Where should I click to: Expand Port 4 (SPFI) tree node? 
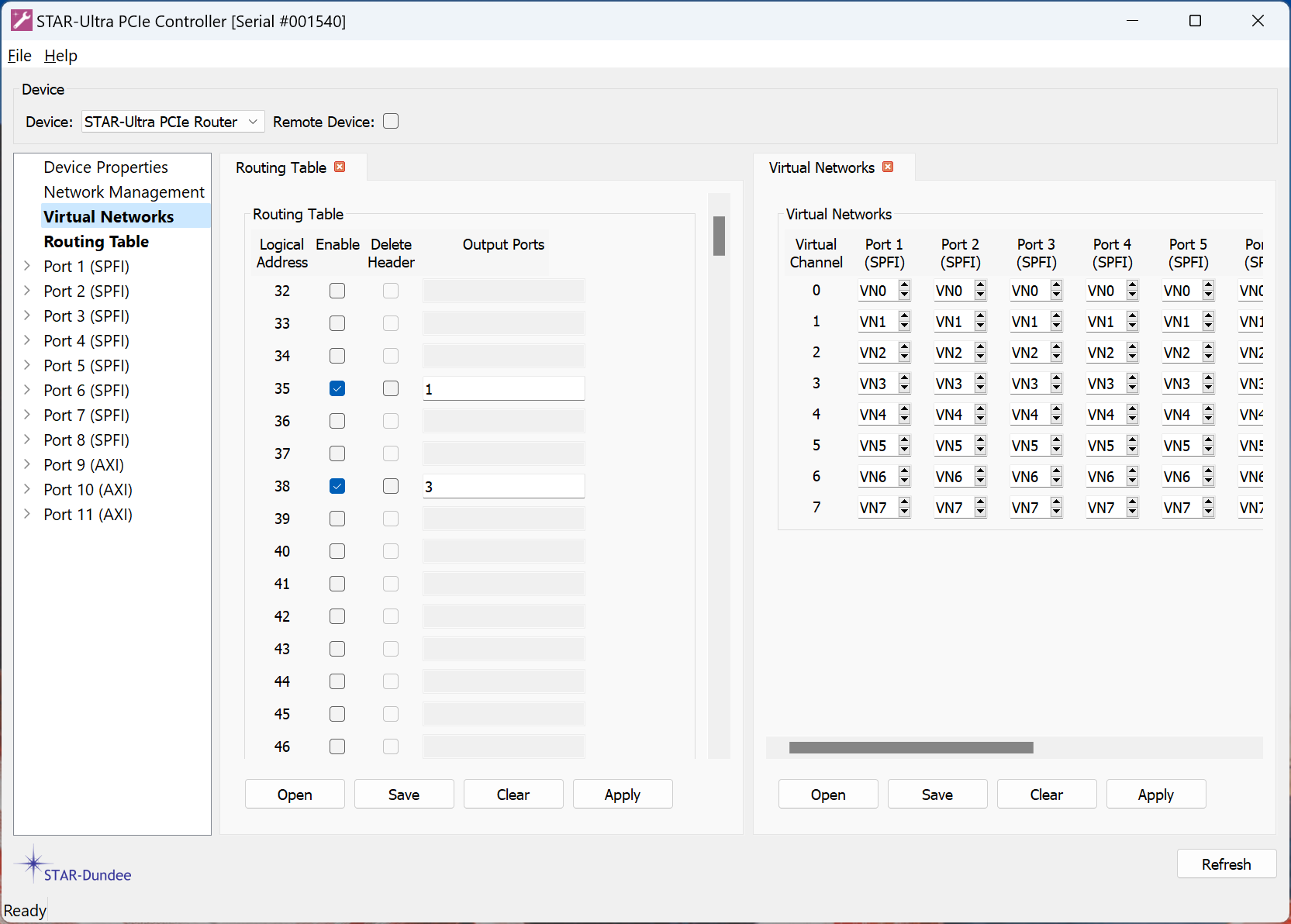(x=27, y=340)
